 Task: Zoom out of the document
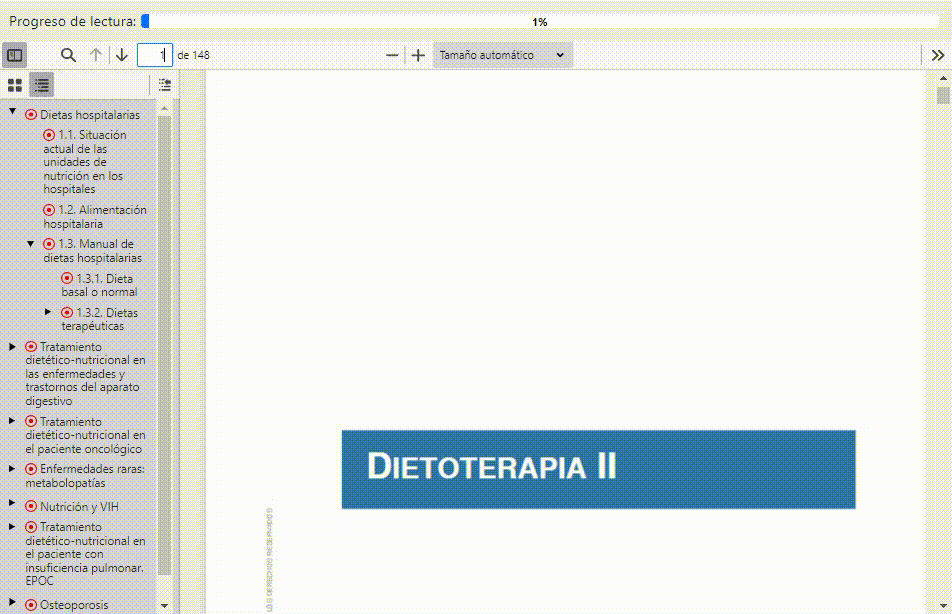[392, 55]
